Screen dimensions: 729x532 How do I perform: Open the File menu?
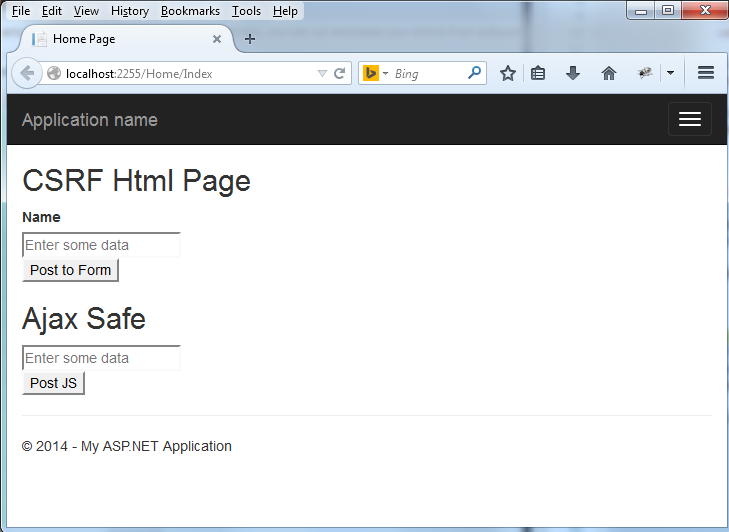(21, 11)
